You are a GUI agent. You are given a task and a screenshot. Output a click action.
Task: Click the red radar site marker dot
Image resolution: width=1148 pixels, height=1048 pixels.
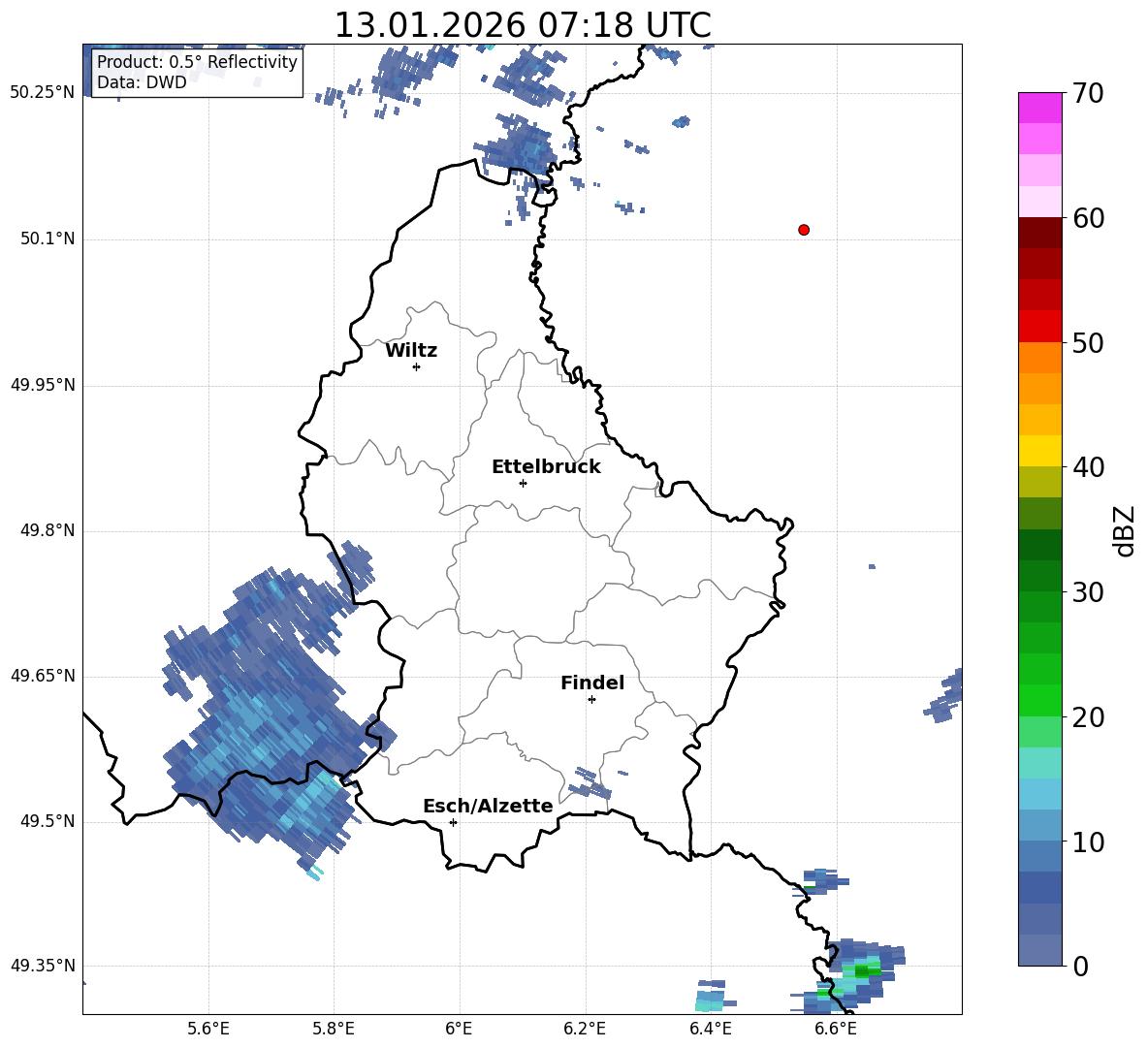pyautogui.click(x=804, y=230)
